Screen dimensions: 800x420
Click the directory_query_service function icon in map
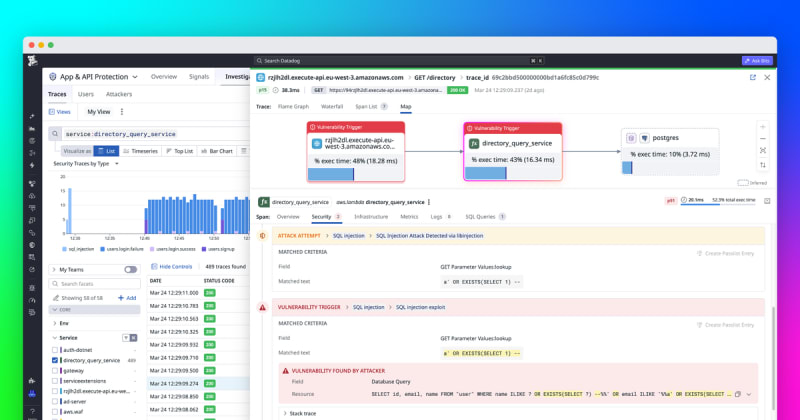click(x=475, y=144)
